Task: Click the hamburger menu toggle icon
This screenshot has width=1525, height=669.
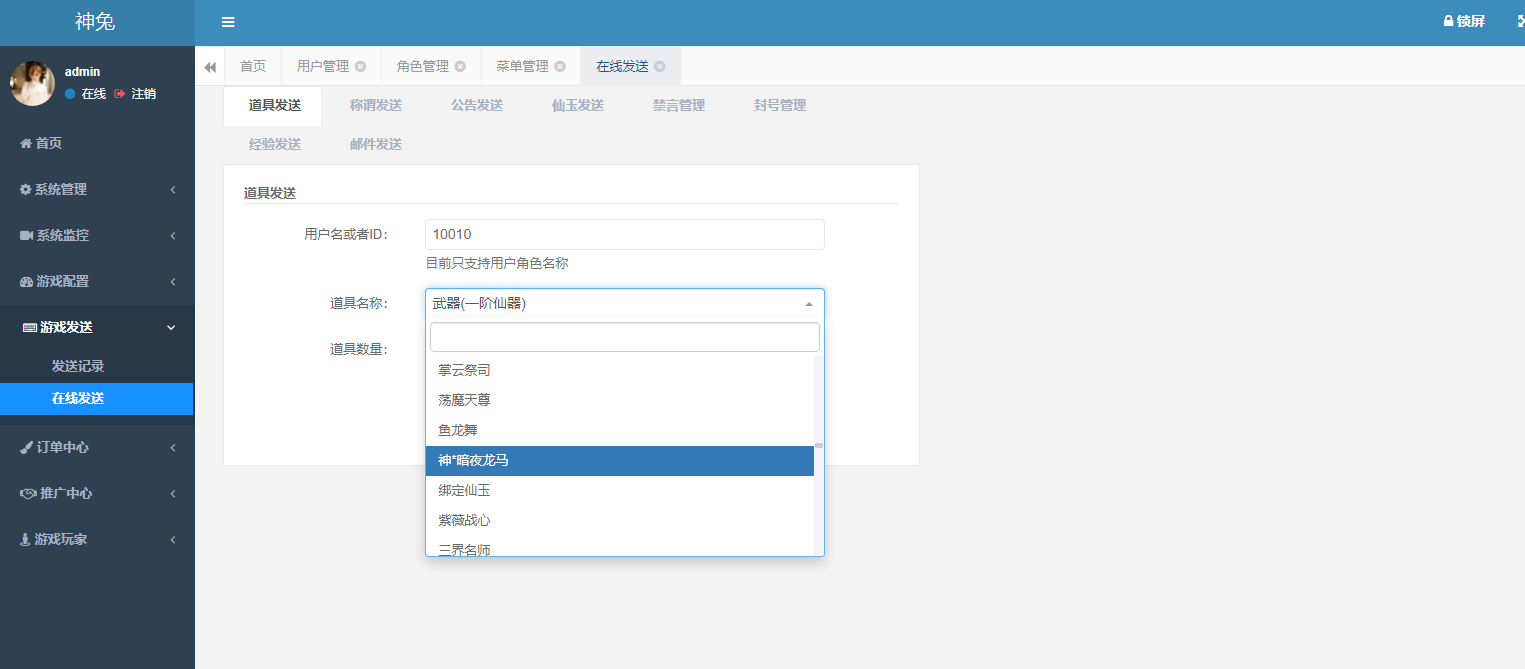Action: click(x=228, y=22)
